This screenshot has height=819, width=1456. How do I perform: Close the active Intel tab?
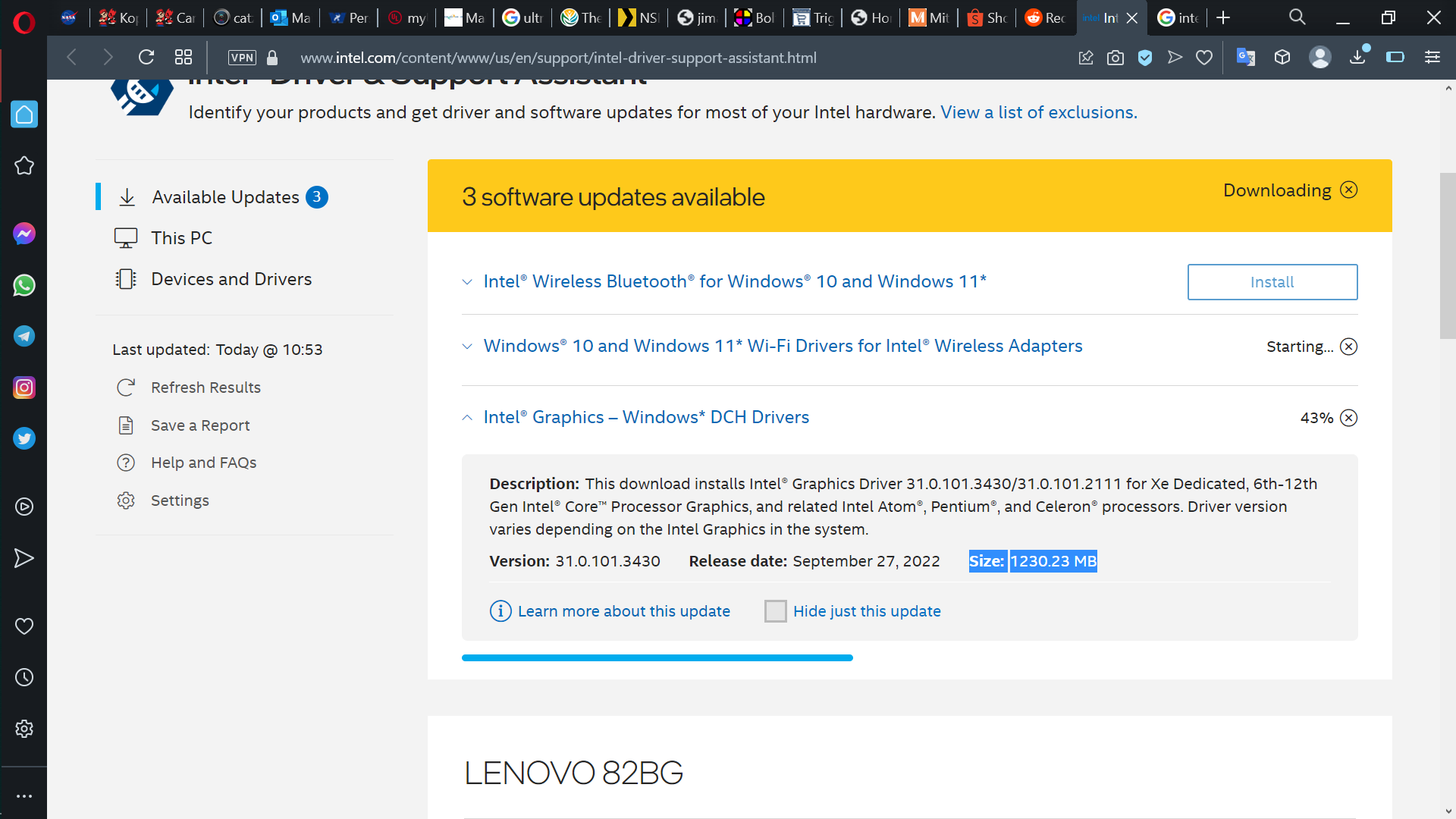tap(1132, 17)
